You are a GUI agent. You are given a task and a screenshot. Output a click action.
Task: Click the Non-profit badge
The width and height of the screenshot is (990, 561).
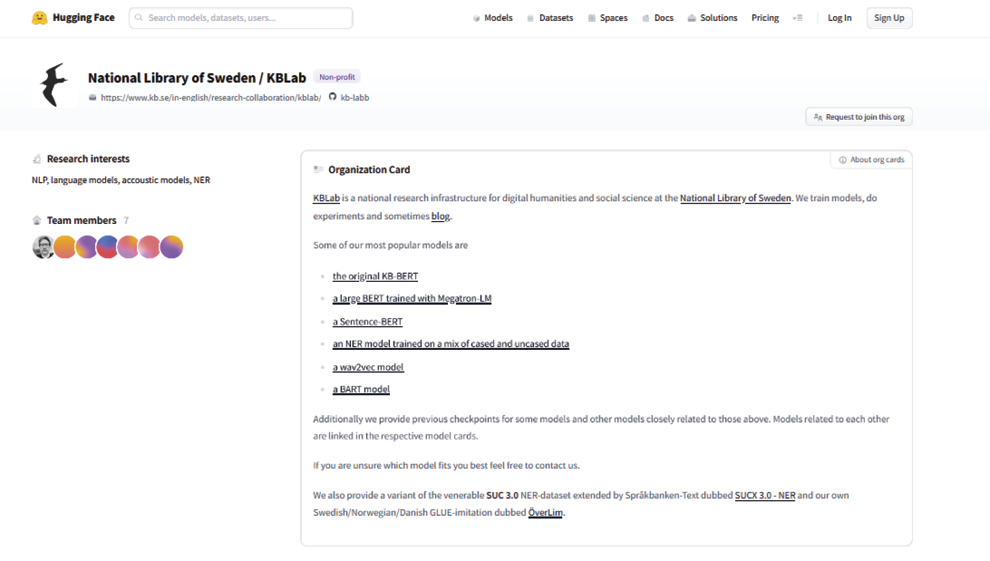(337, 77)
